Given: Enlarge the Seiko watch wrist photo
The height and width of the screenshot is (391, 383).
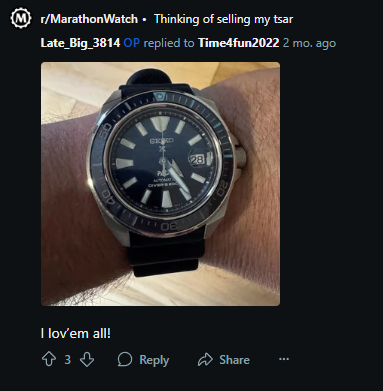Looking at the screenshot, I should pyautogui.click(x=160, y=184).
